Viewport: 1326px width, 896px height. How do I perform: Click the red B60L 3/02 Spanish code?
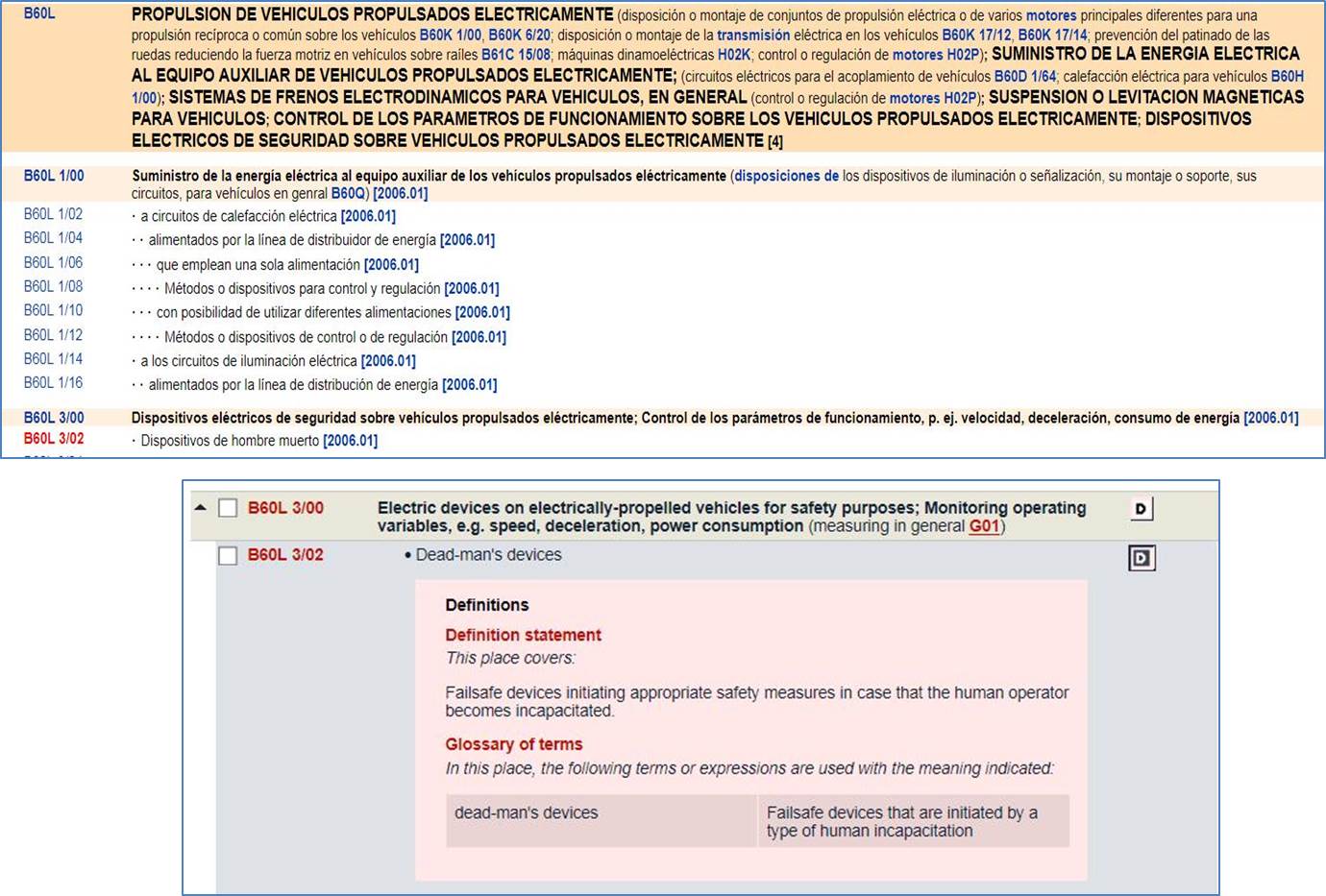click(x=54, y=439)
